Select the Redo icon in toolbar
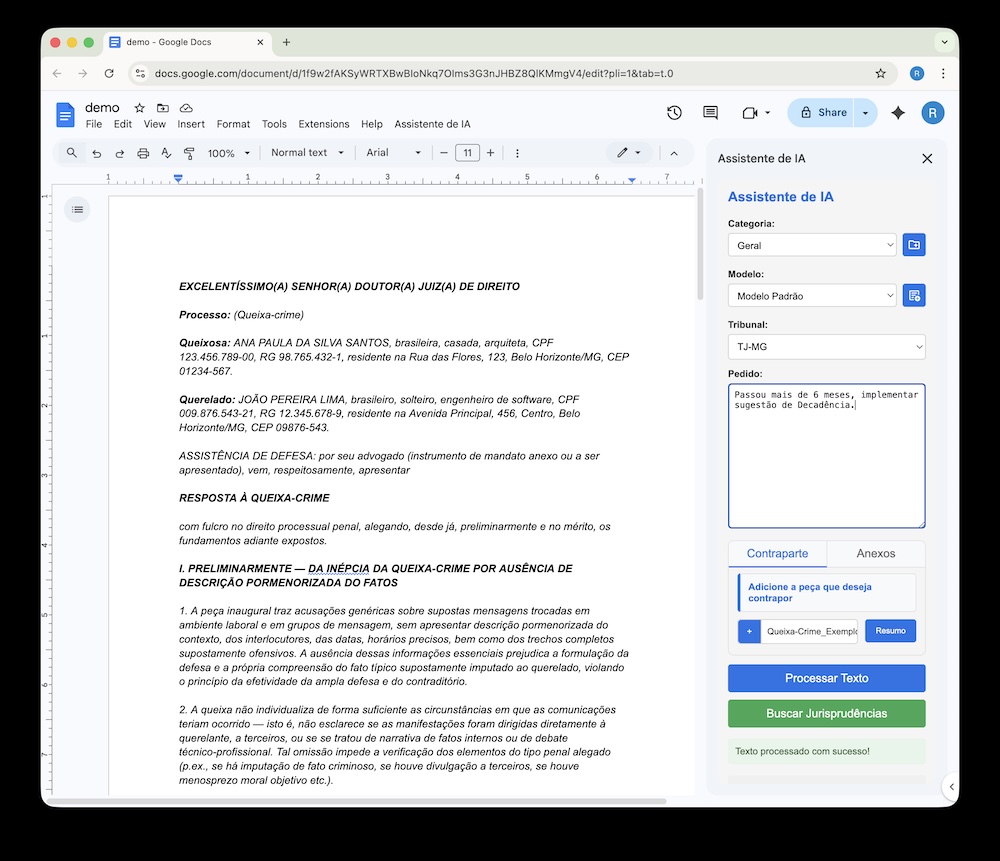This screenshot has height=861, width=1000. click(119, 152)
